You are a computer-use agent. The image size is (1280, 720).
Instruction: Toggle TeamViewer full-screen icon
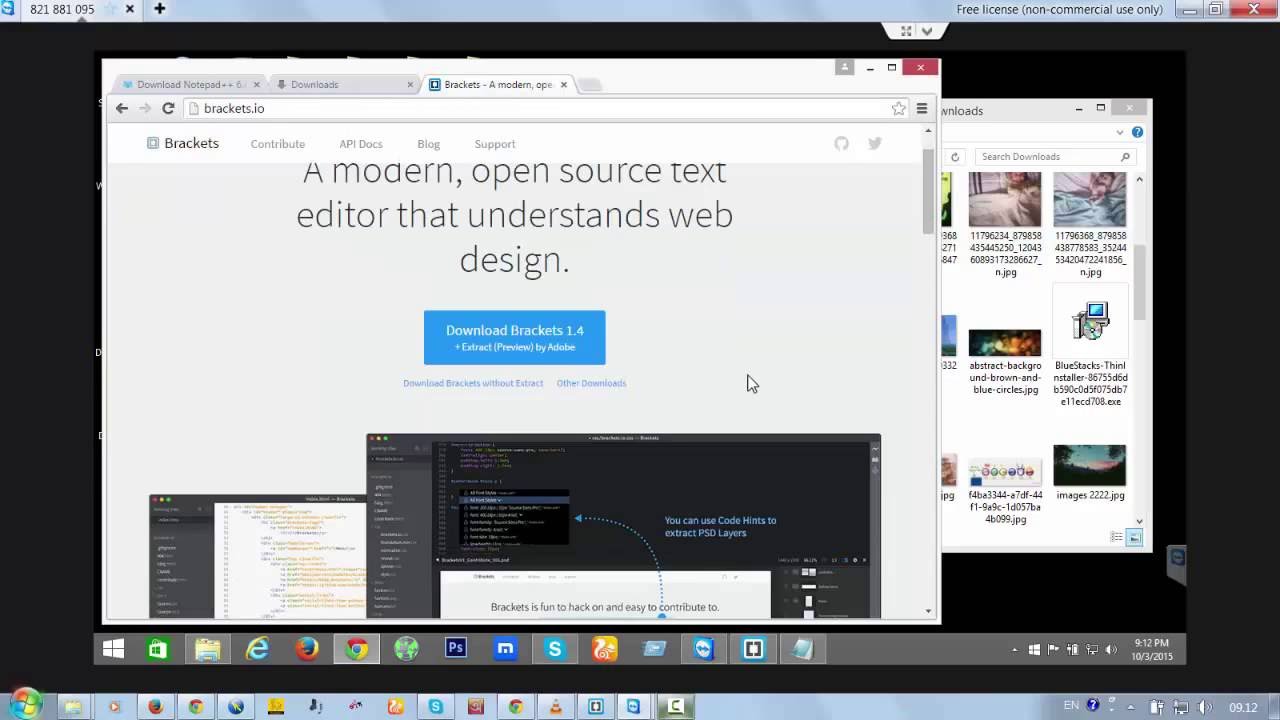(x=906, y=31)
